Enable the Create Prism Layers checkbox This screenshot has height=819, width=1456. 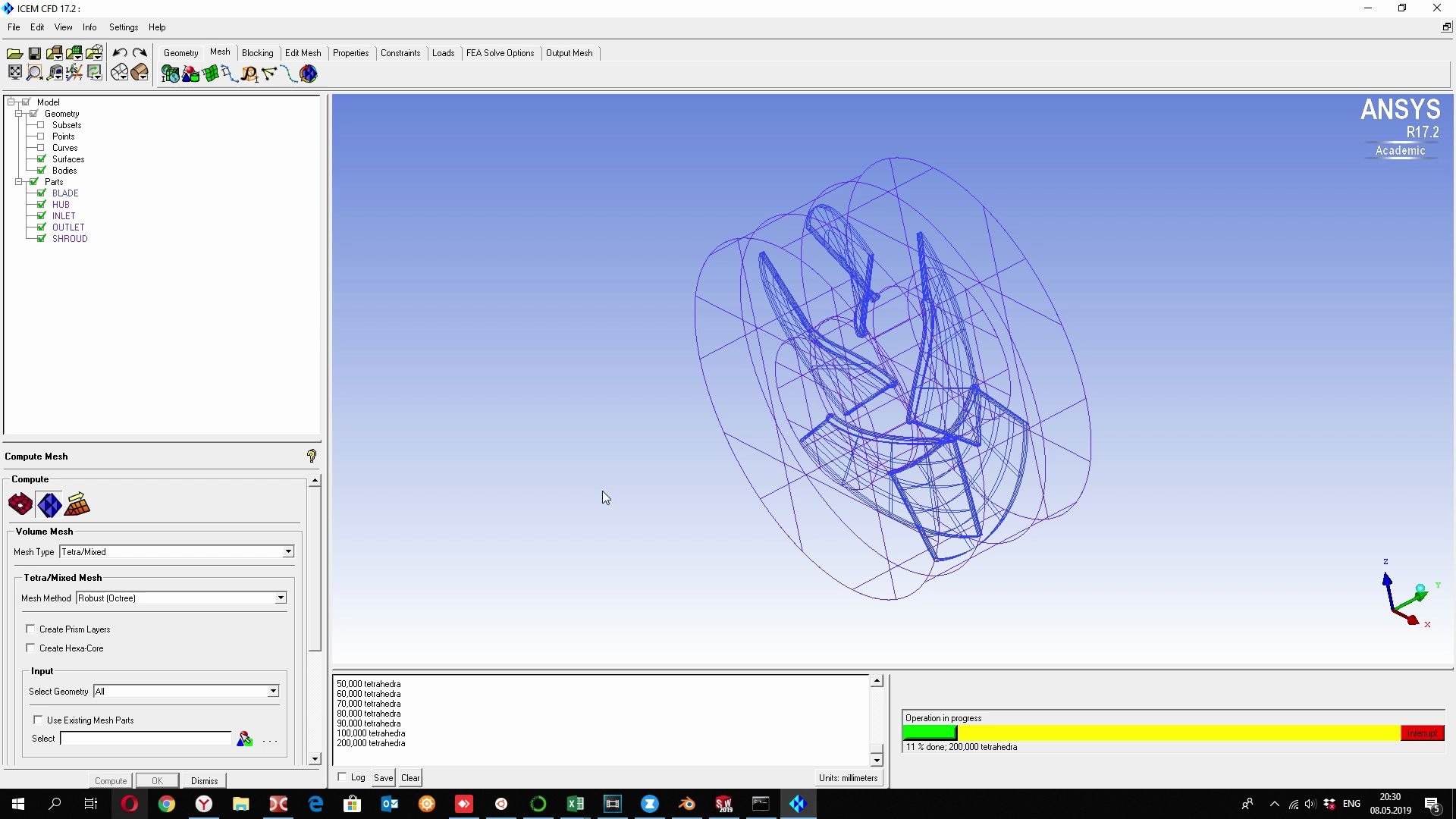[x=30, y=629]
